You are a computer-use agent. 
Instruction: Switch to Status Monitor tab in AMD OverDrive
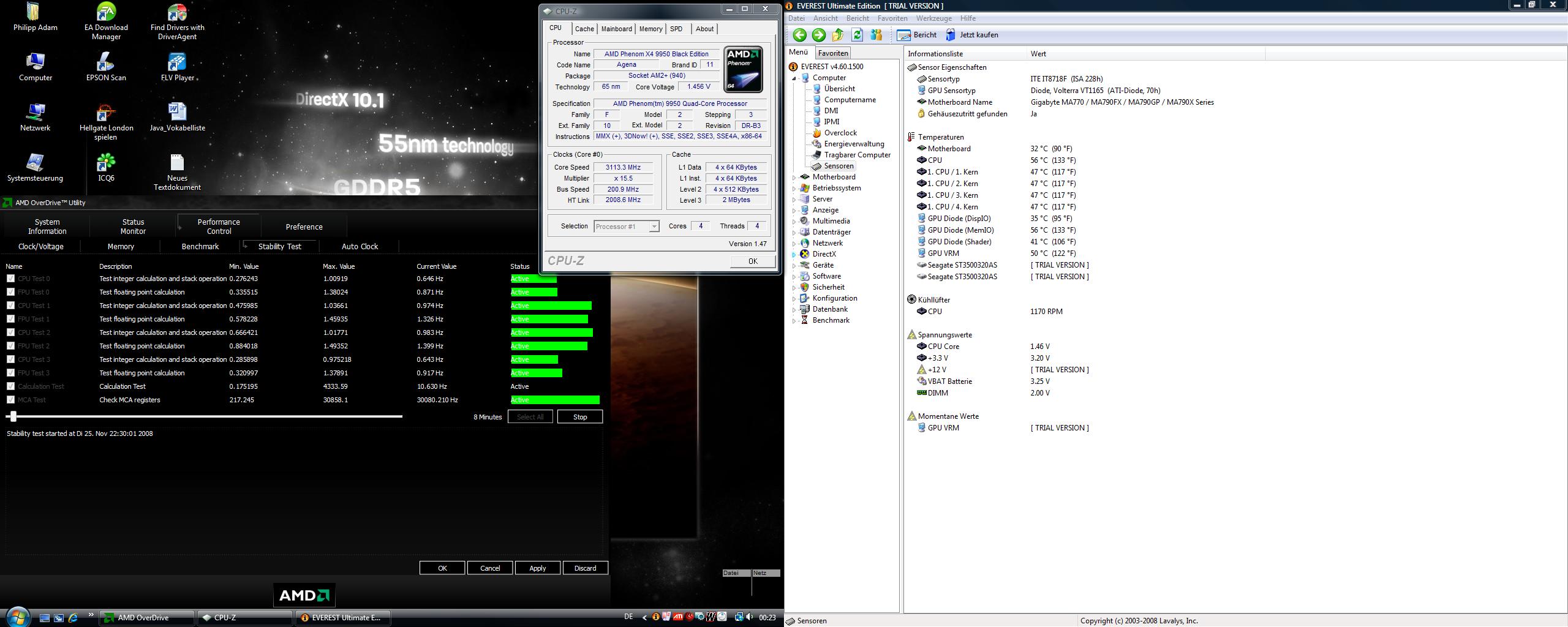click(x=133, y=227)
